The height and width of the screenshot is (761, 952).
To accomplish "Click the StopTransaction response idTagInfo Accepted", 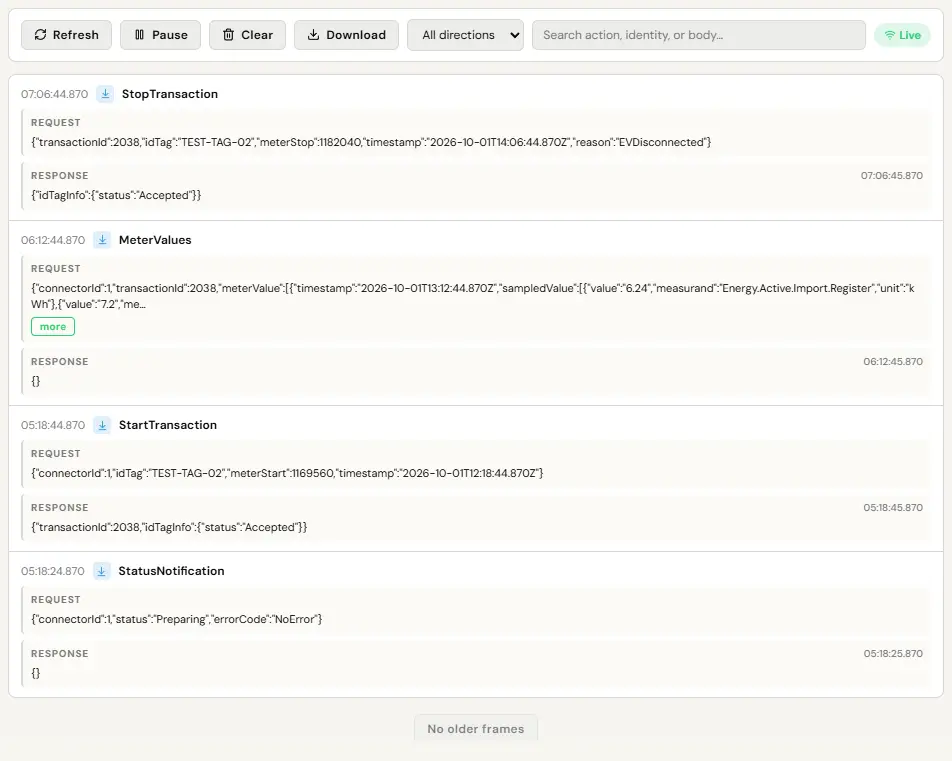I will click(116, 195).
